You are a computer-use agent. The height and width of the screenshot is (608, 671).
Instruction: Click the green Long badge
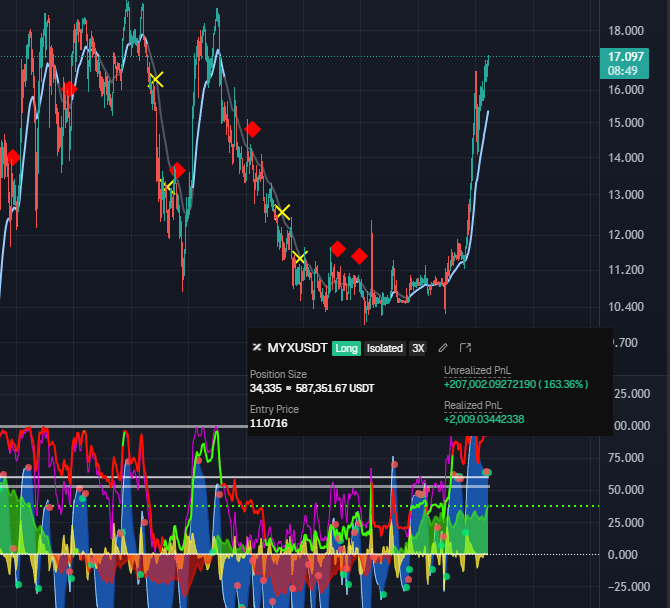coord(346,348)
